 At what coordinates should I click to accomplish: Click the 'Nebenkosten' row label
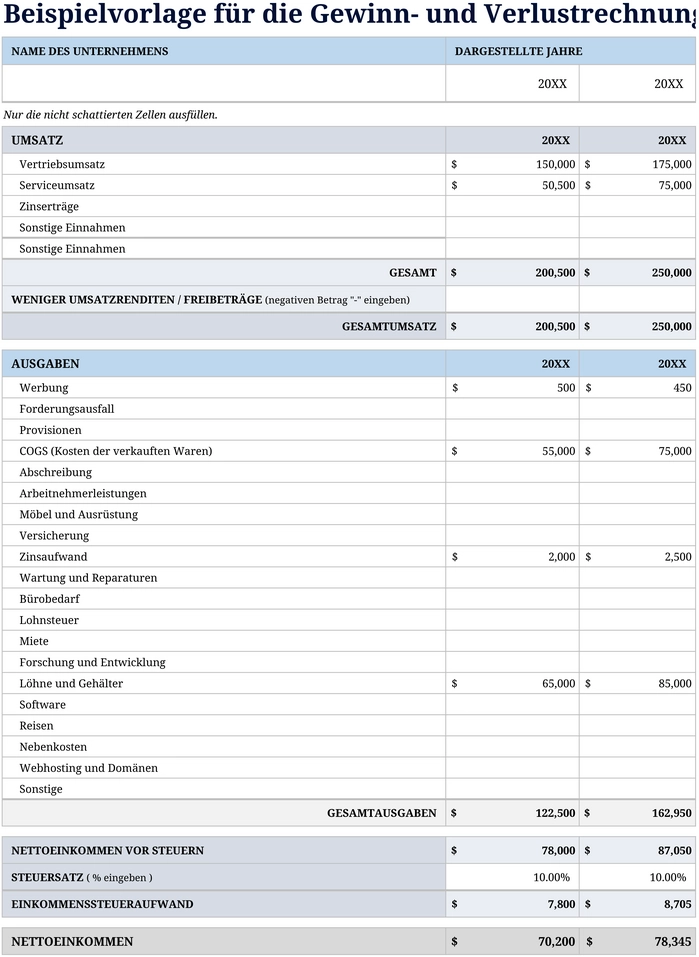(x=53, y=747)
